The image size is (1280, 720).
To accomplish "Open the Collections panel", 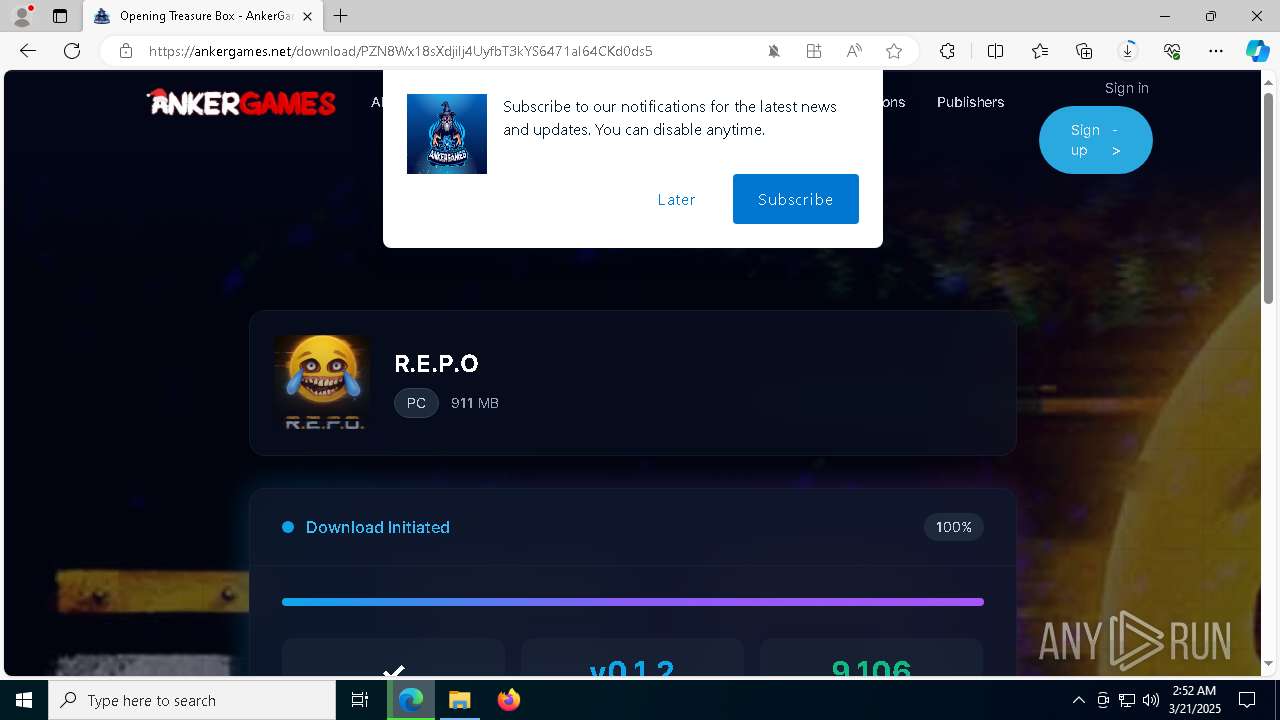I will coord(1084,51).
